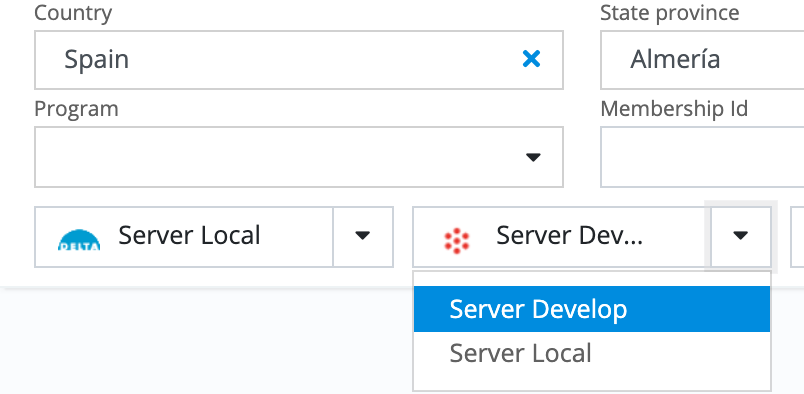
Task: Focus the empty Membership Id field
Action: tap(702, 157)
